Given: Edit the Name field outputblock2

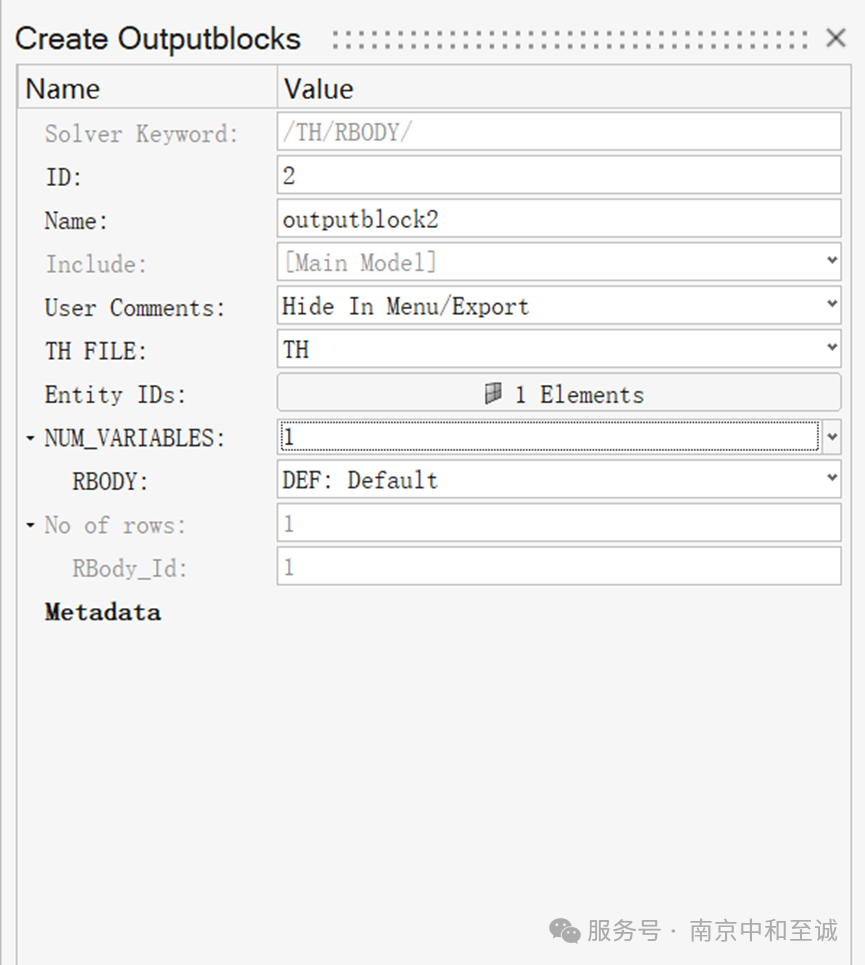Looking at the screenshot, I should 559,219.
